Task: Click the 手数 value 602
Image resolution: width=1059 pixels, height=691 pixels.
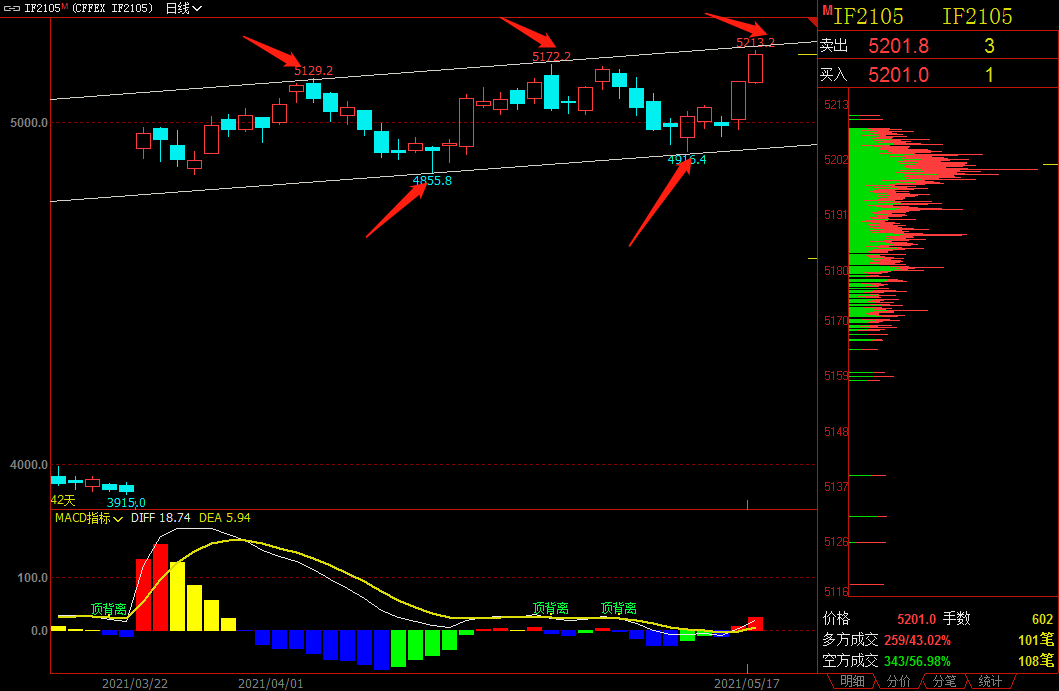Action: (1042, 619)
